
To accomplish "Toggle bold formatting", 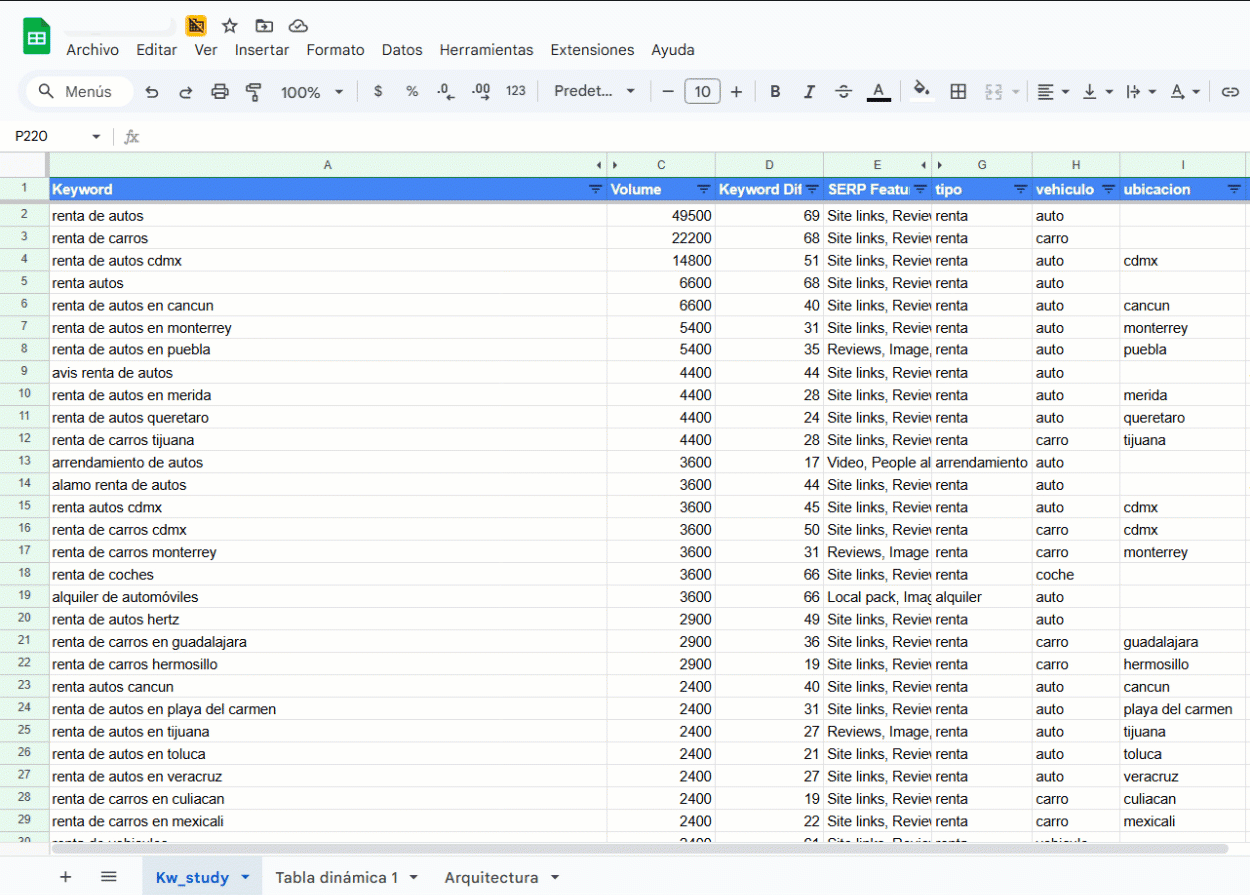I will click(x=775, y=92).
